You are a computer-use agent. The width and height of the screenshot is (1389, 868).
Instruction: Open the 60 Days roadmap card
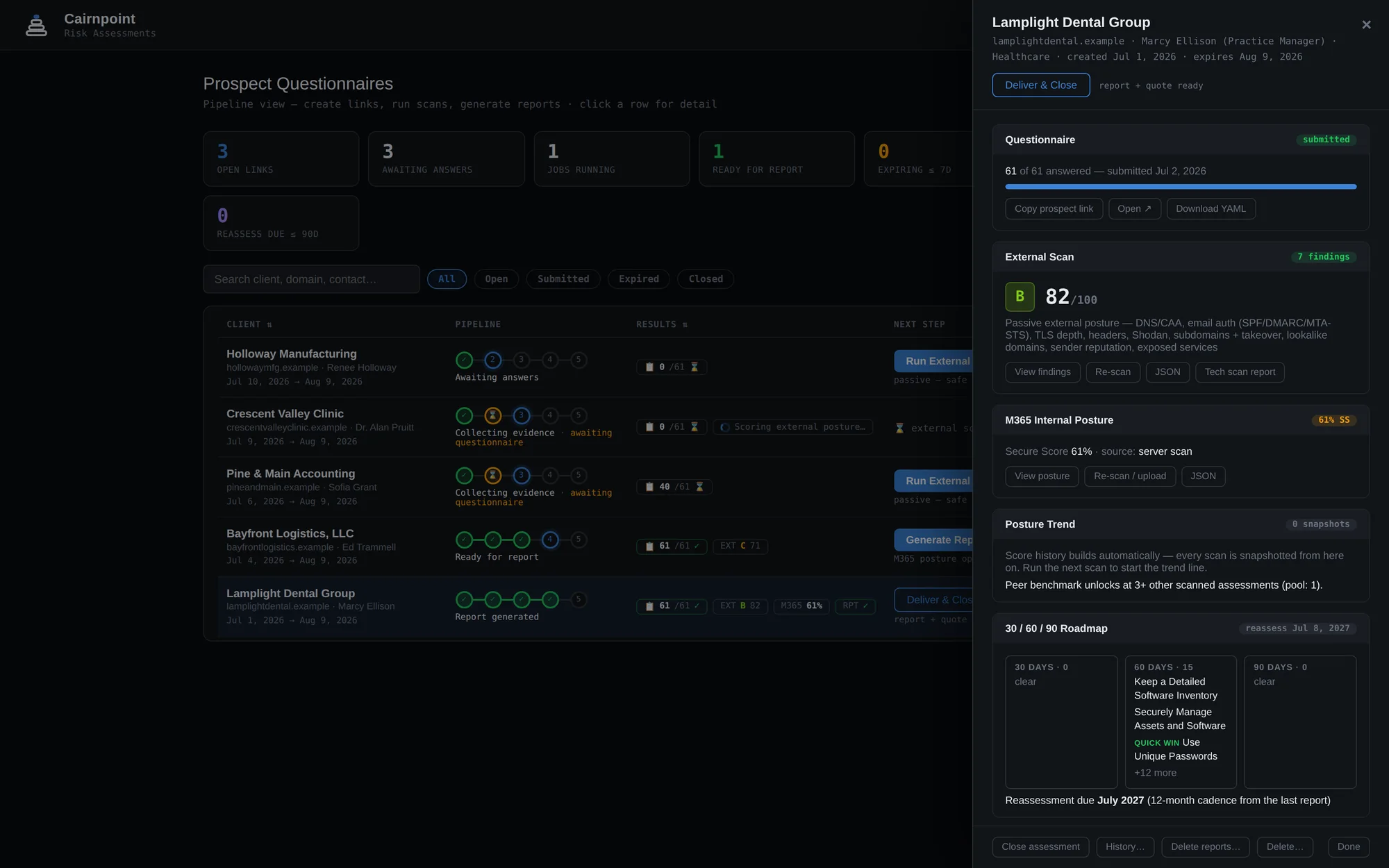[x=1181, y=721]
